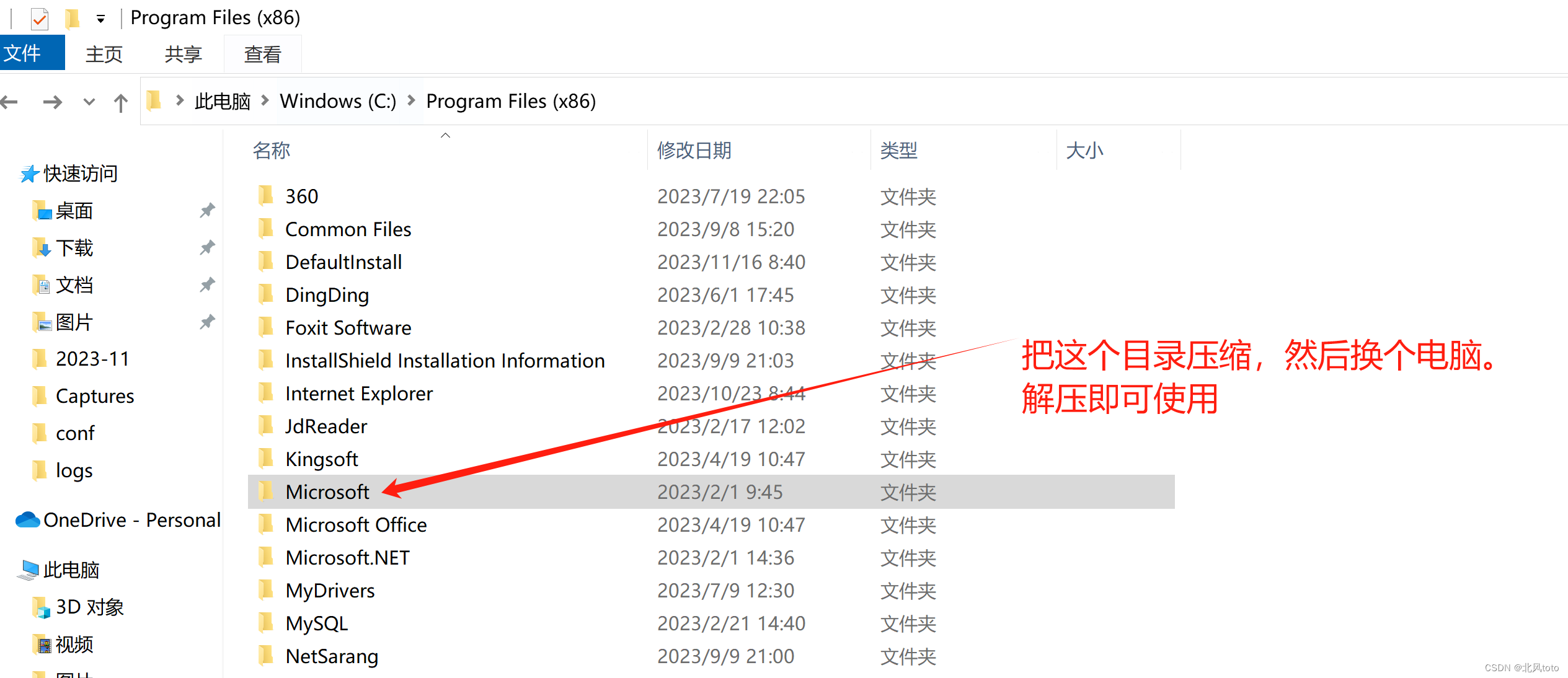Select the Microsoft Office folder
Viewport: 1568px width, 678px height.
coord(356,525)
